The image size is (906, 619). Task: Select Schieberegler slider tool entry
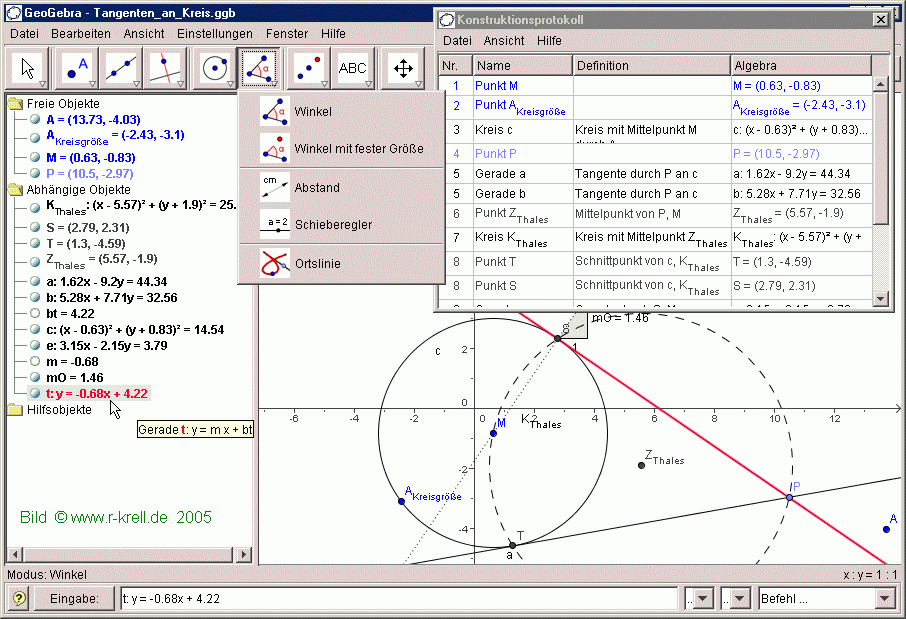[333, 225]
